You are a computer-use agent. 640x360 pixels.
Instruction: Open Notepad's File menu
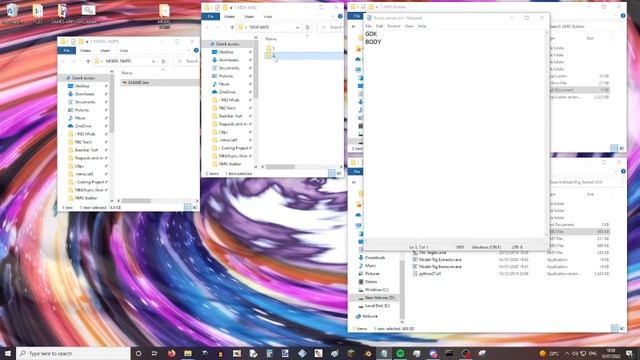[369, 26]
